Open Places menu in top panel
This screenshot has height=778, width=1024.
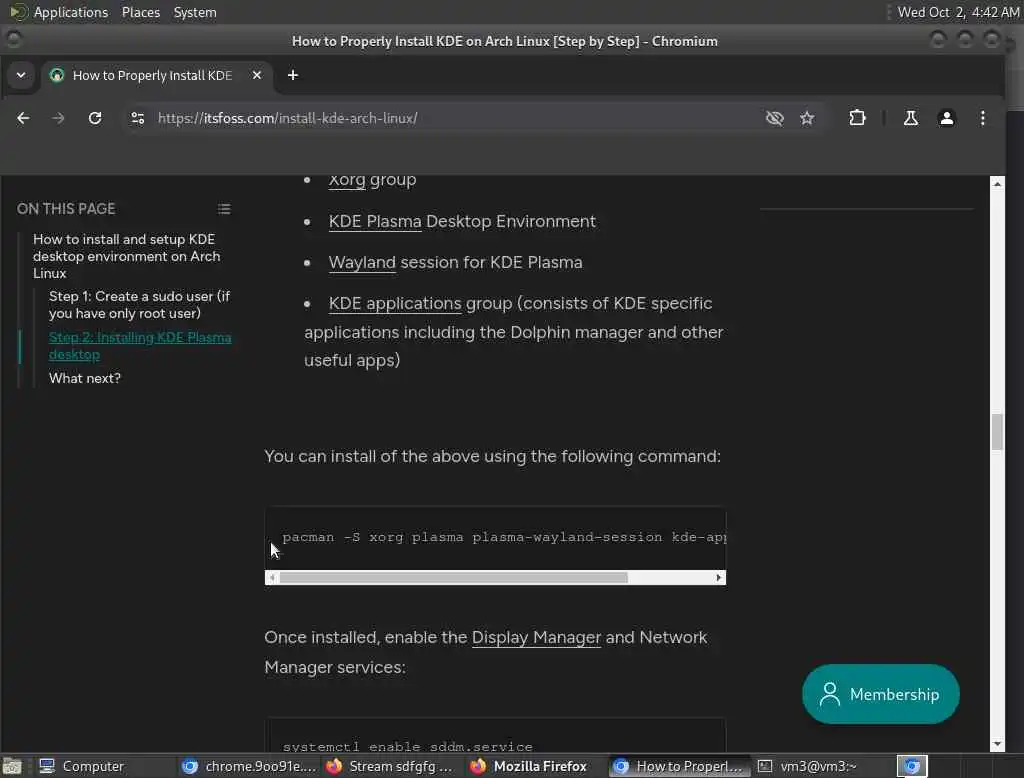[140, 12]
